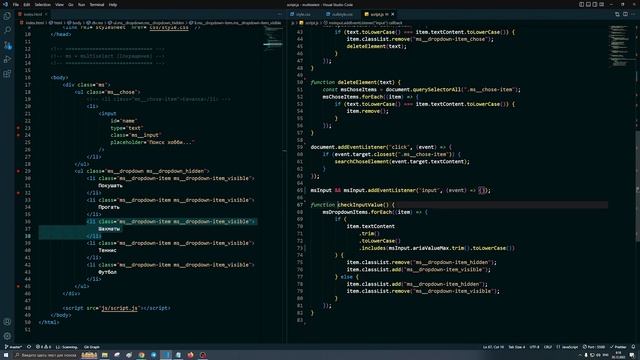Screen dimensions: 640x360
Task: Open the Windows Start button
Action: 6,355
